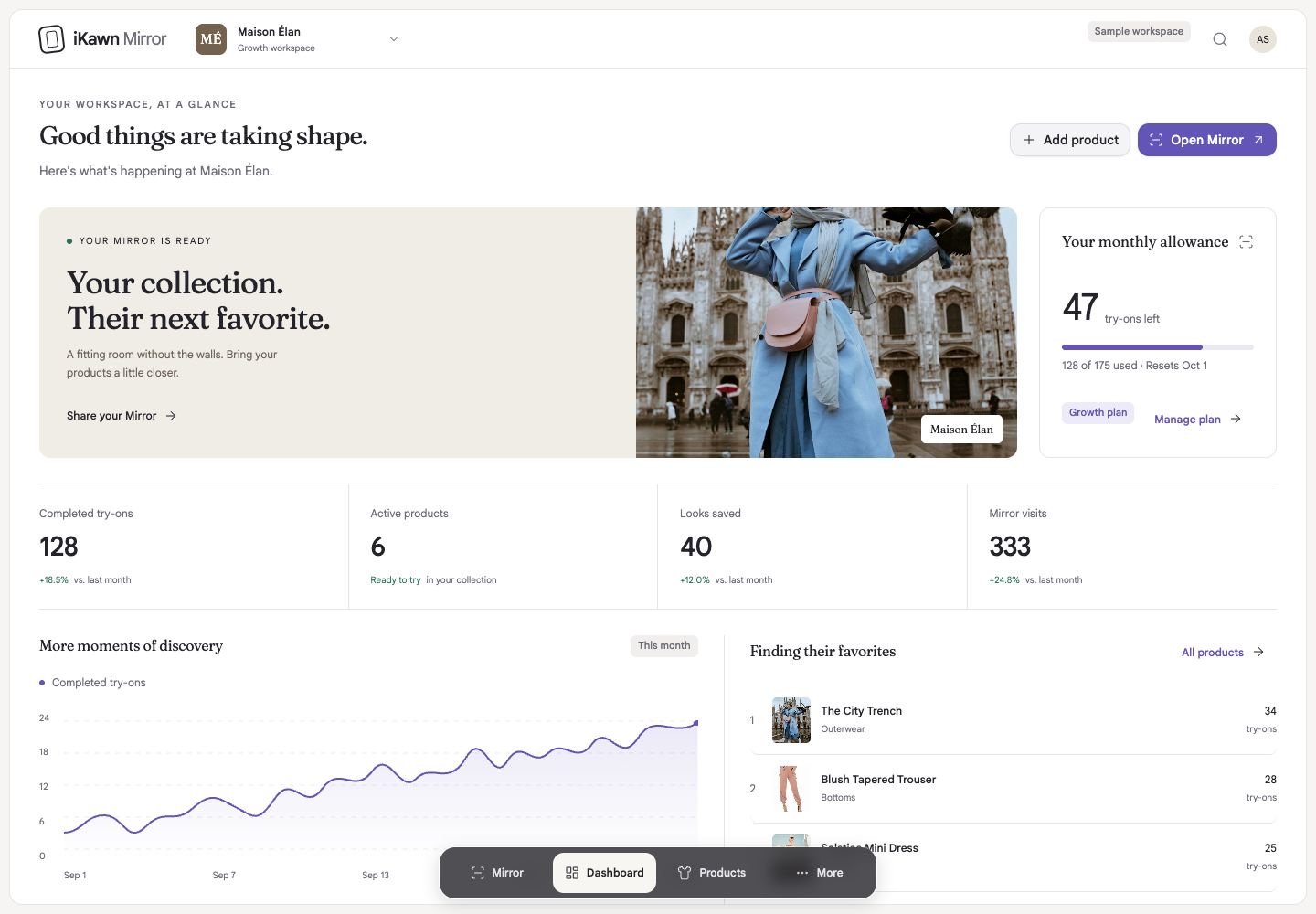Switch to the Mirror tab
The width and height of the screenshot is (1316, 914).
tap(497, 873)
